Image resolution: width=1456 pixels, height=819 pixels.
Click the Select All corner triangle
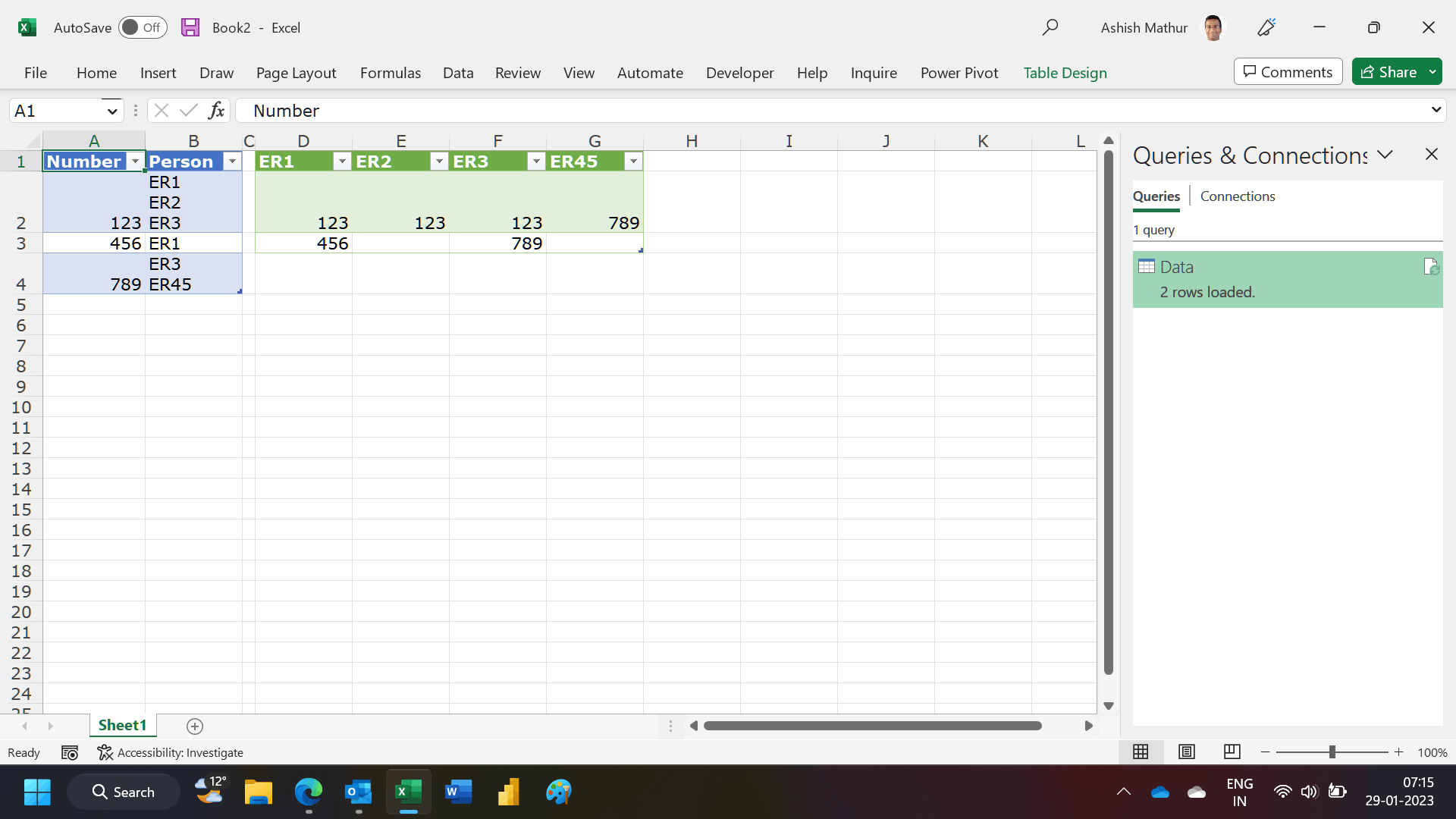click(x=33, y=141)
